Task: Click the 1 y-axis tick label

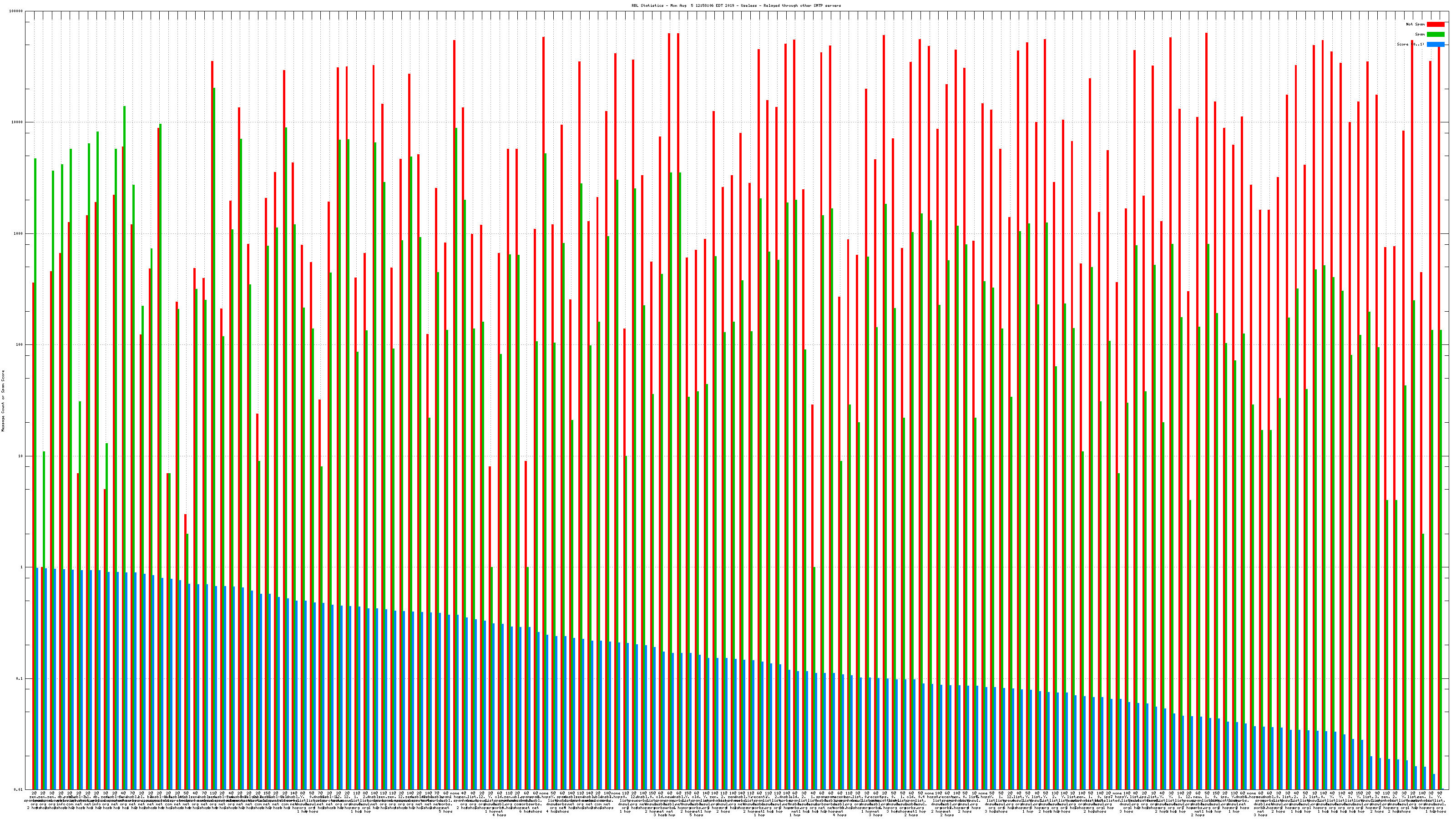Action: [x=22, y=567]
